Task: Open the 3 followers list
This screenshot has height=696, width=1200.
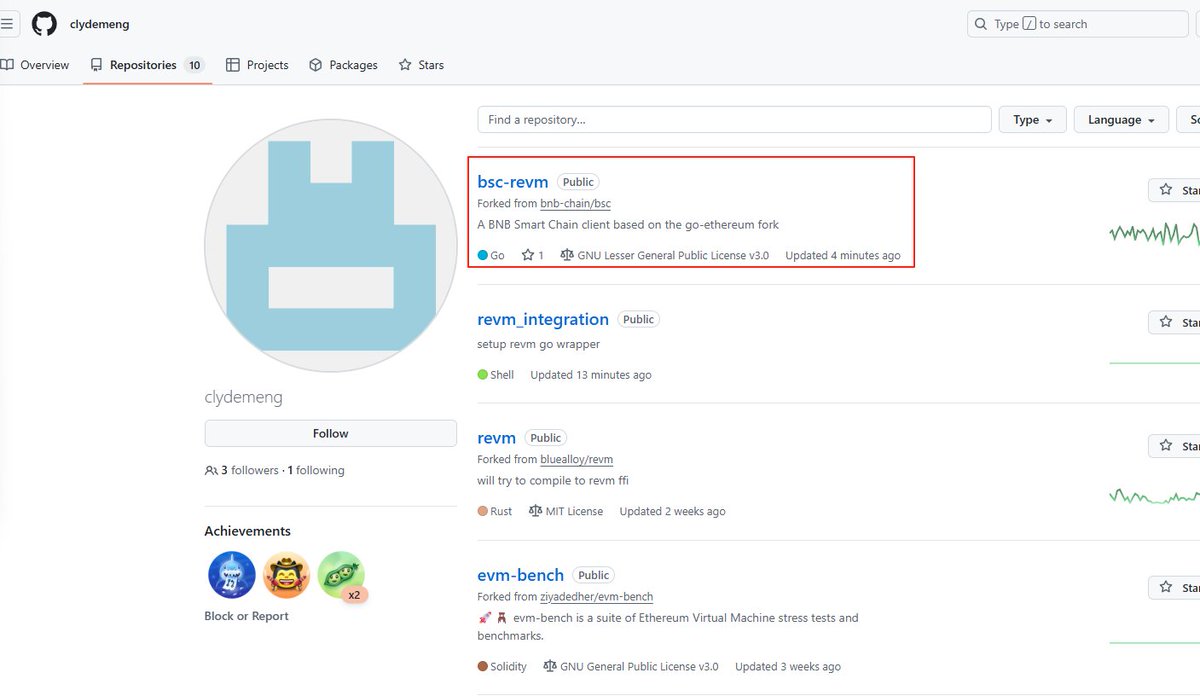Action: (250, 470)
